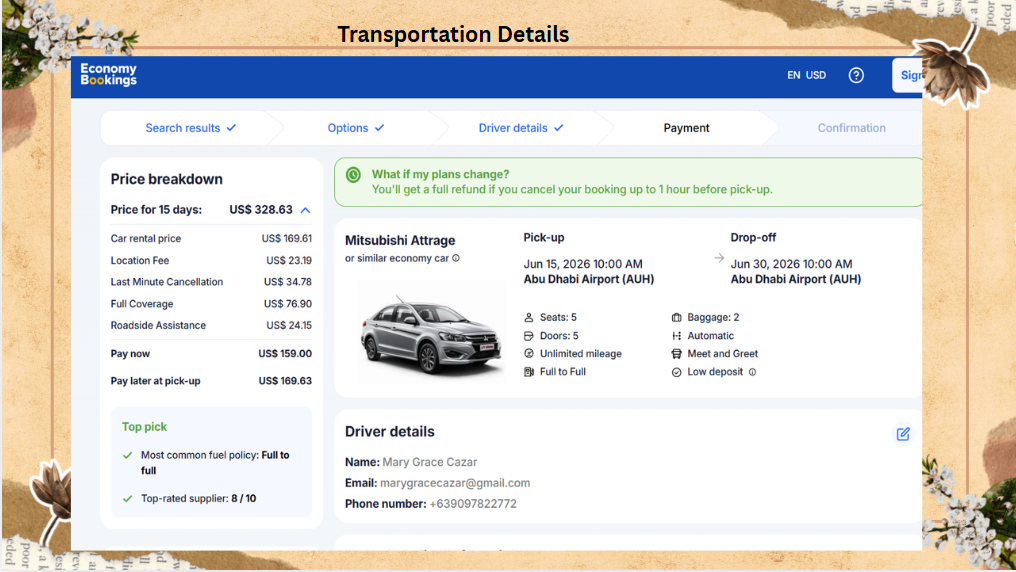Click the Mitsubishi Attrage car title
Screen dimensions: 1016x572
coord(400,240)
